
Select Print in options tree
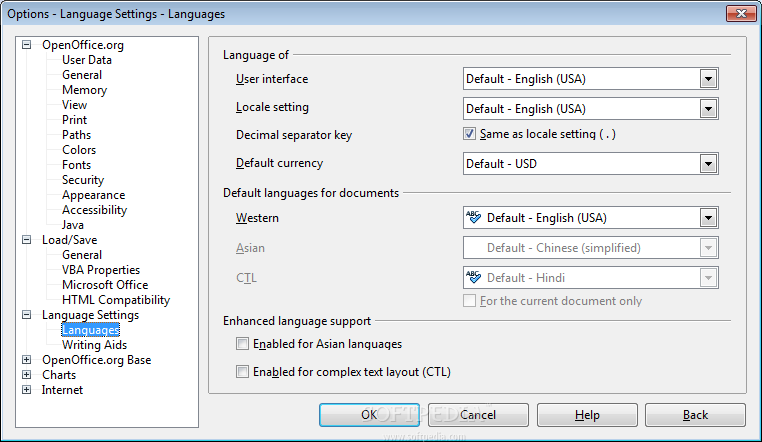tap(74, 120)
